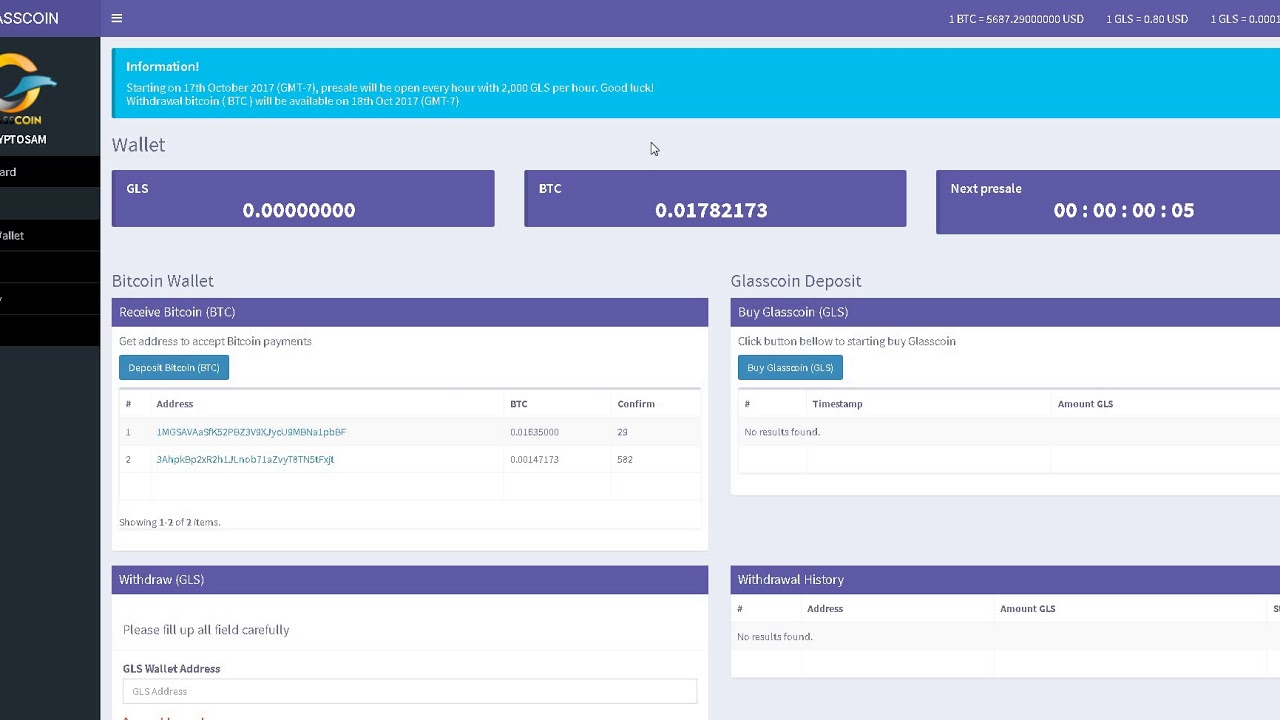The image size is (1280, 720).
Task: Click the Please fill up all field carefully text
Action: point(206,630)
